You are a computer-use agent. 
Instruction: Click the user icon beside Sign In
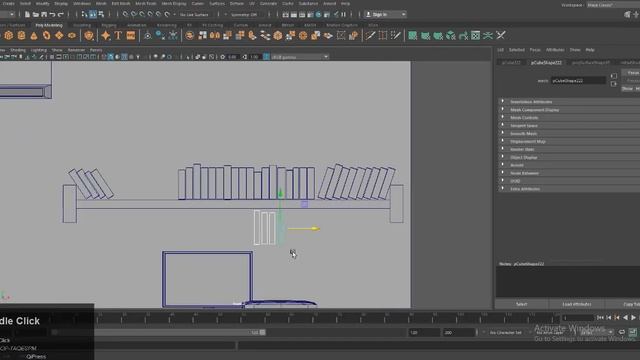(368, 14)
